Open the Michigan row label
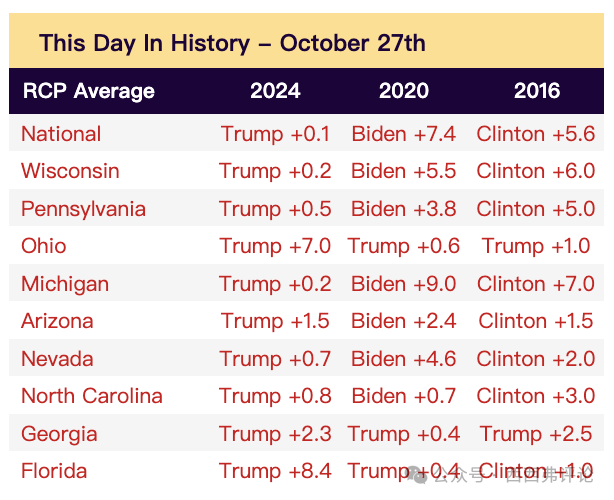The image size is (614, 500). click(x=65, y=284)
